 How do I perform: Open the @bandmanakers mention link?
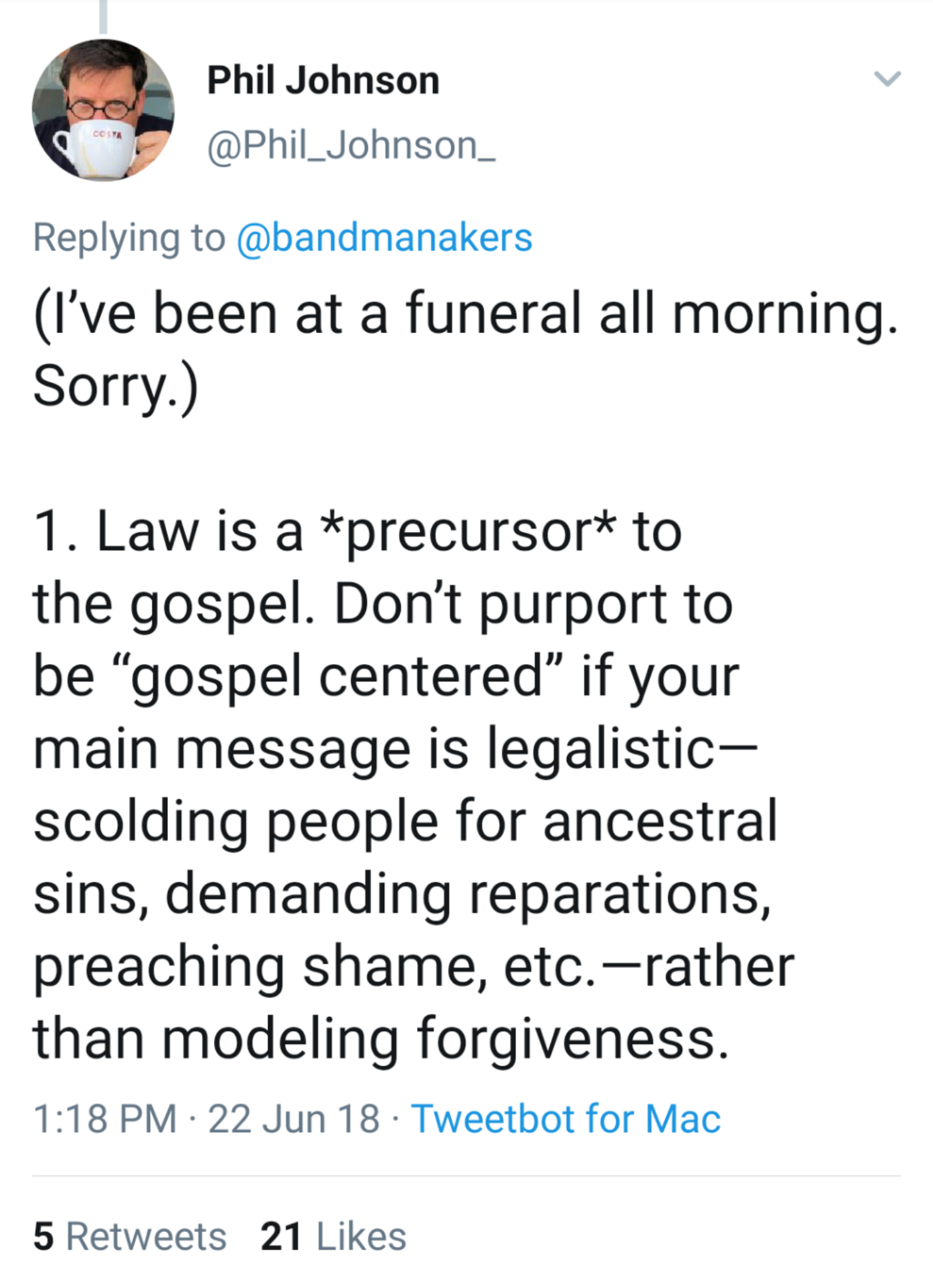384,238
